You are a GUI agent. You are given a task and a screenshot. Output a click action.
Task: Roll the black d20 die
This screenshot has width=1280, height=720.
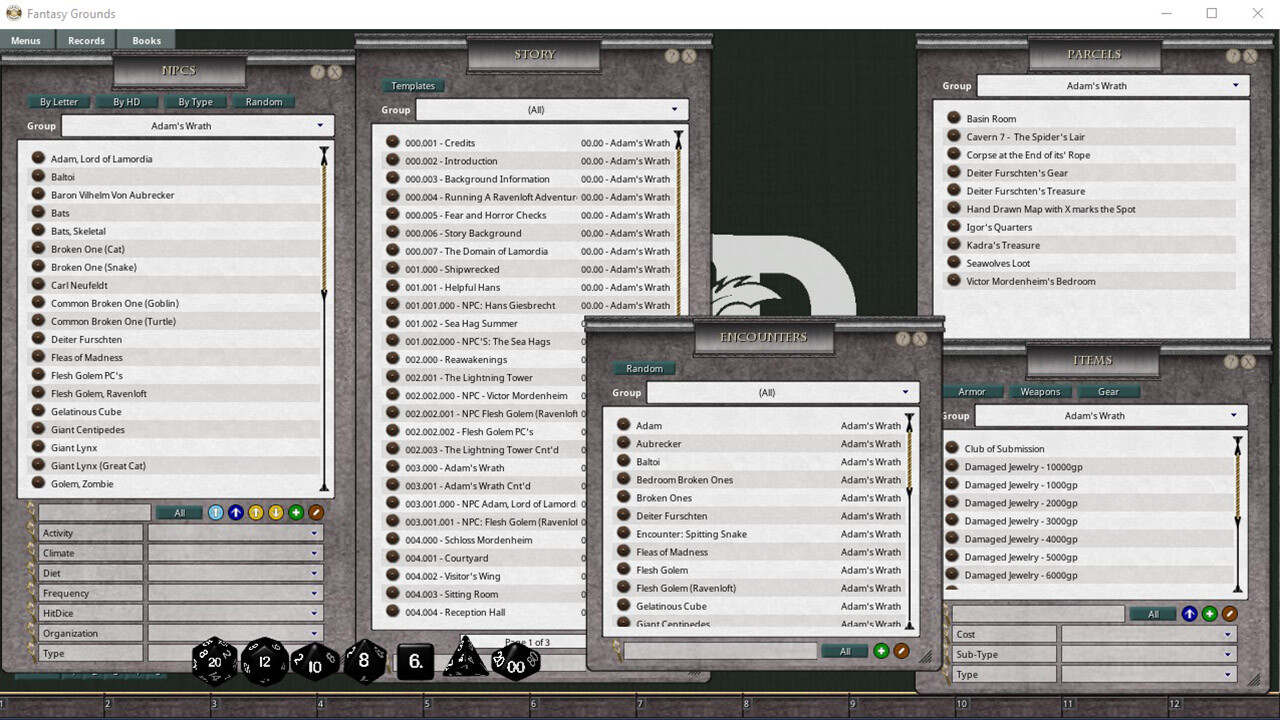(x=213, y=660)
